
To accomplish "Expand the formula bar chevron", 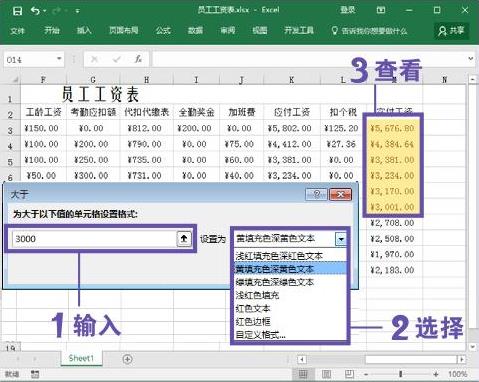I will click(471, 59).
